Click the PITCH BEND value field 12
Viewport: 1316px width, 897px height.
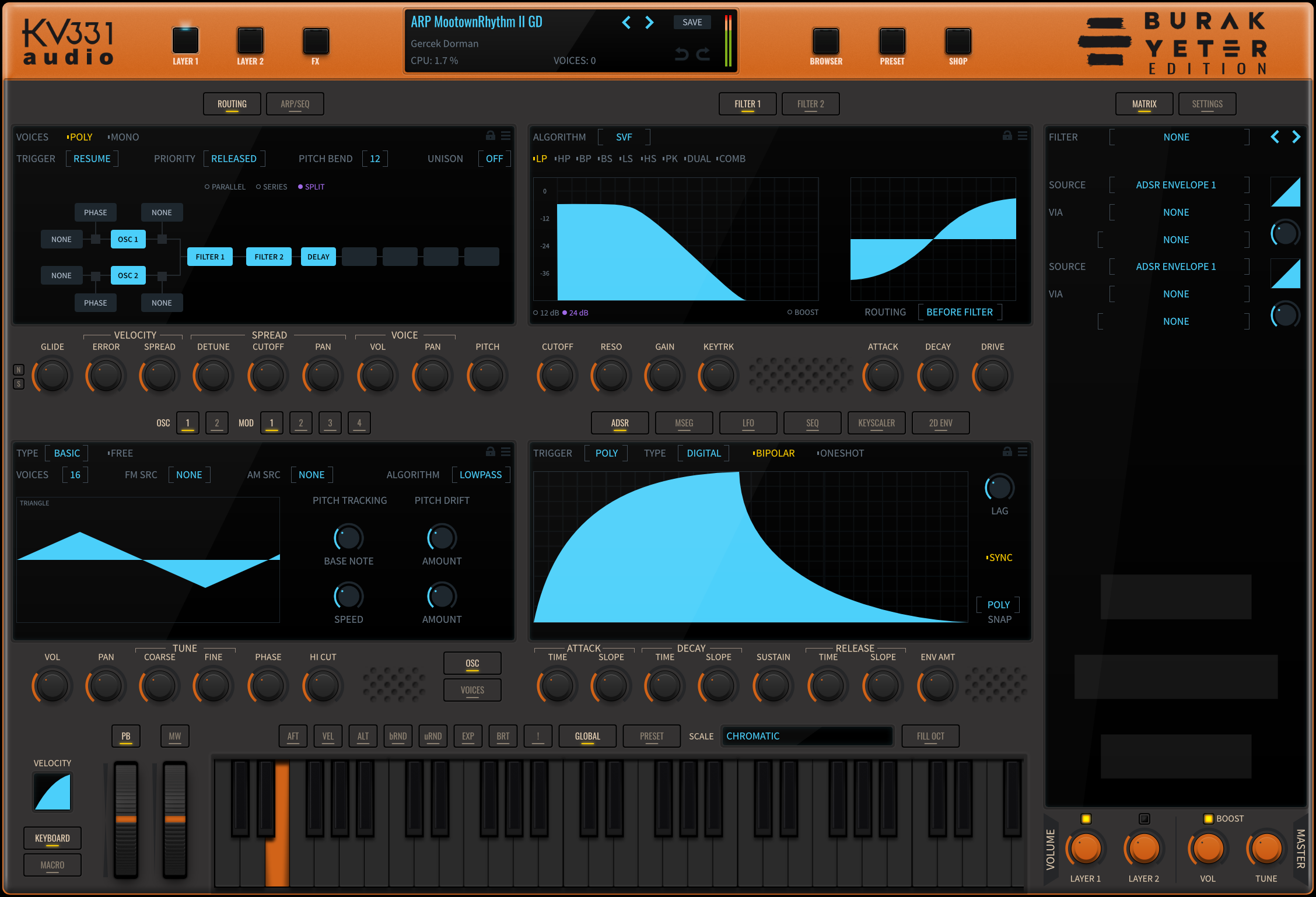(x=375, y=159)
